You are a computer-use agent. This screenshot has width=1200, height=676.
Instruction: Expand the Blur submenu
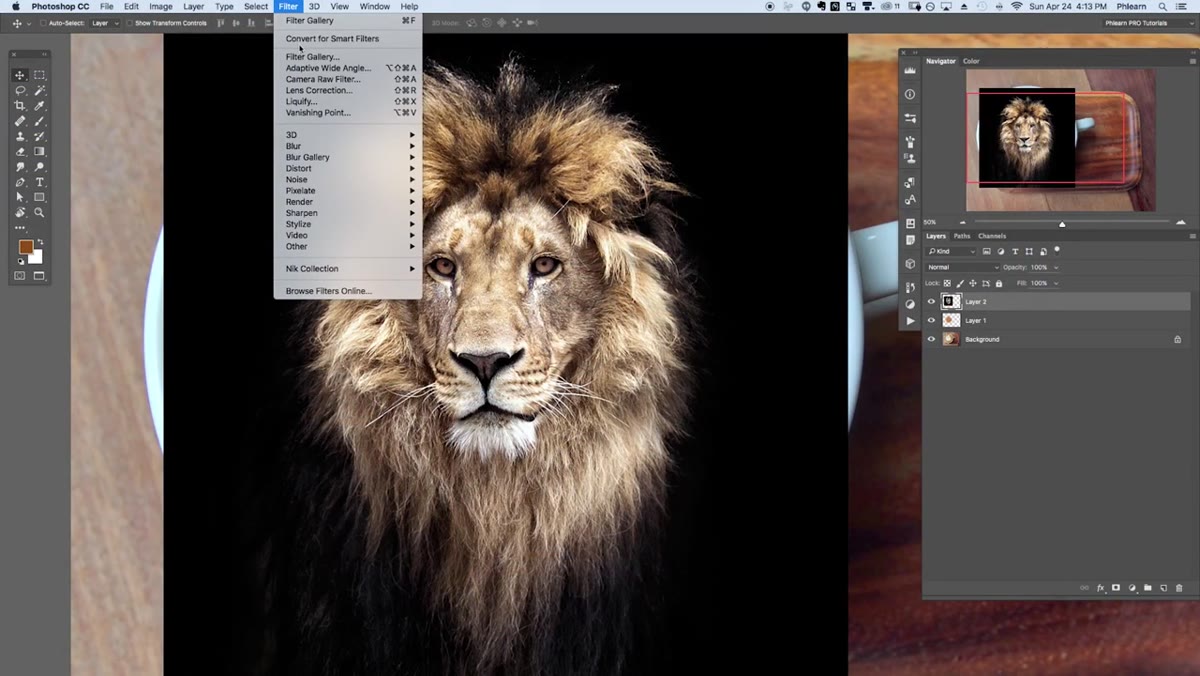tap(348, 146)
